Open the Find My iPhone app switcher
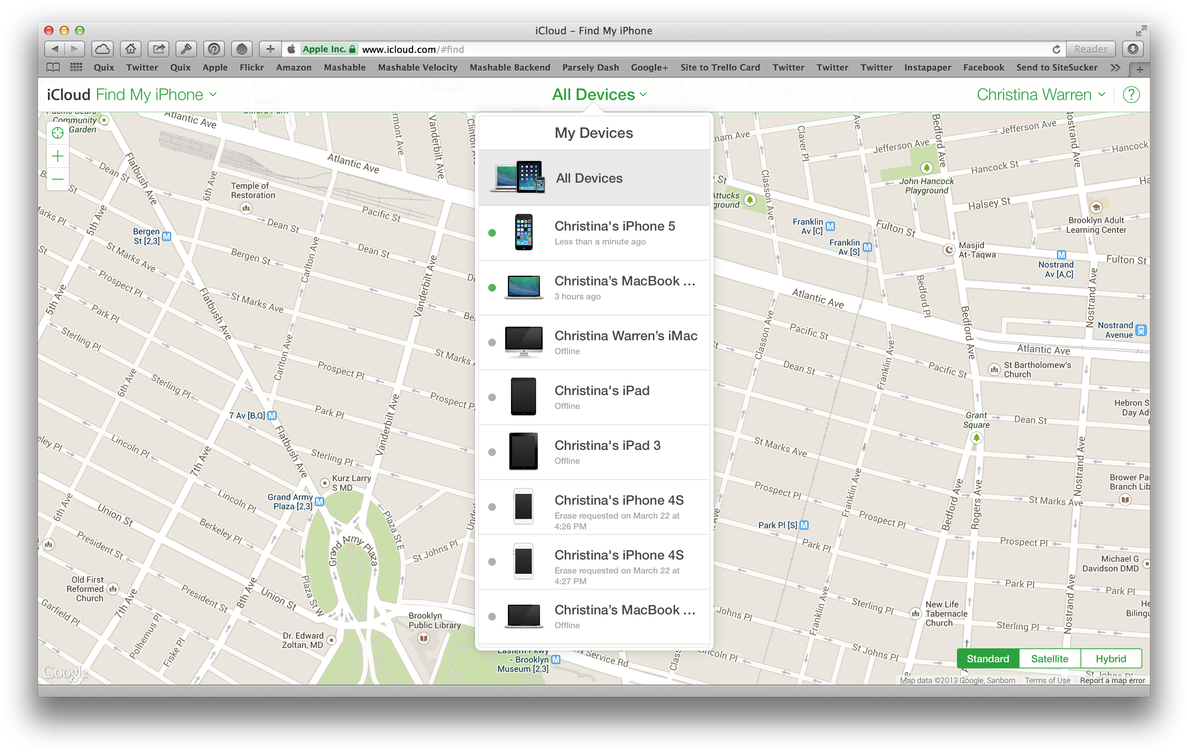This screenshot has height=752, width=1187. pos(156,95)
